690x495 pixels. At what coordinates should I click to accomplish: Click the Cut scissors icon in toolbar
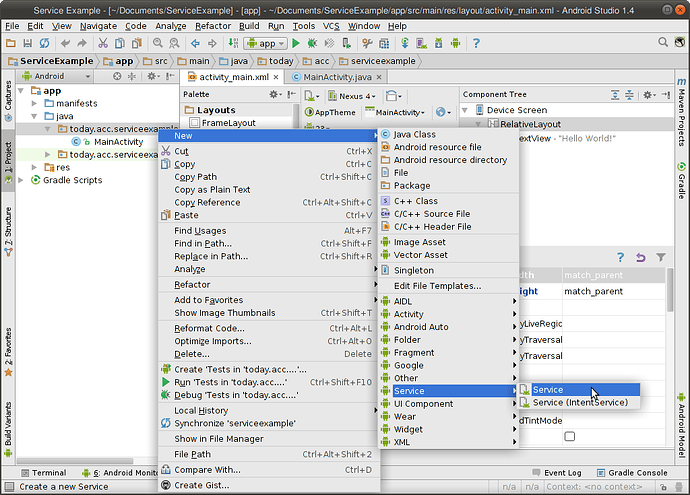[x=103, y=43]
